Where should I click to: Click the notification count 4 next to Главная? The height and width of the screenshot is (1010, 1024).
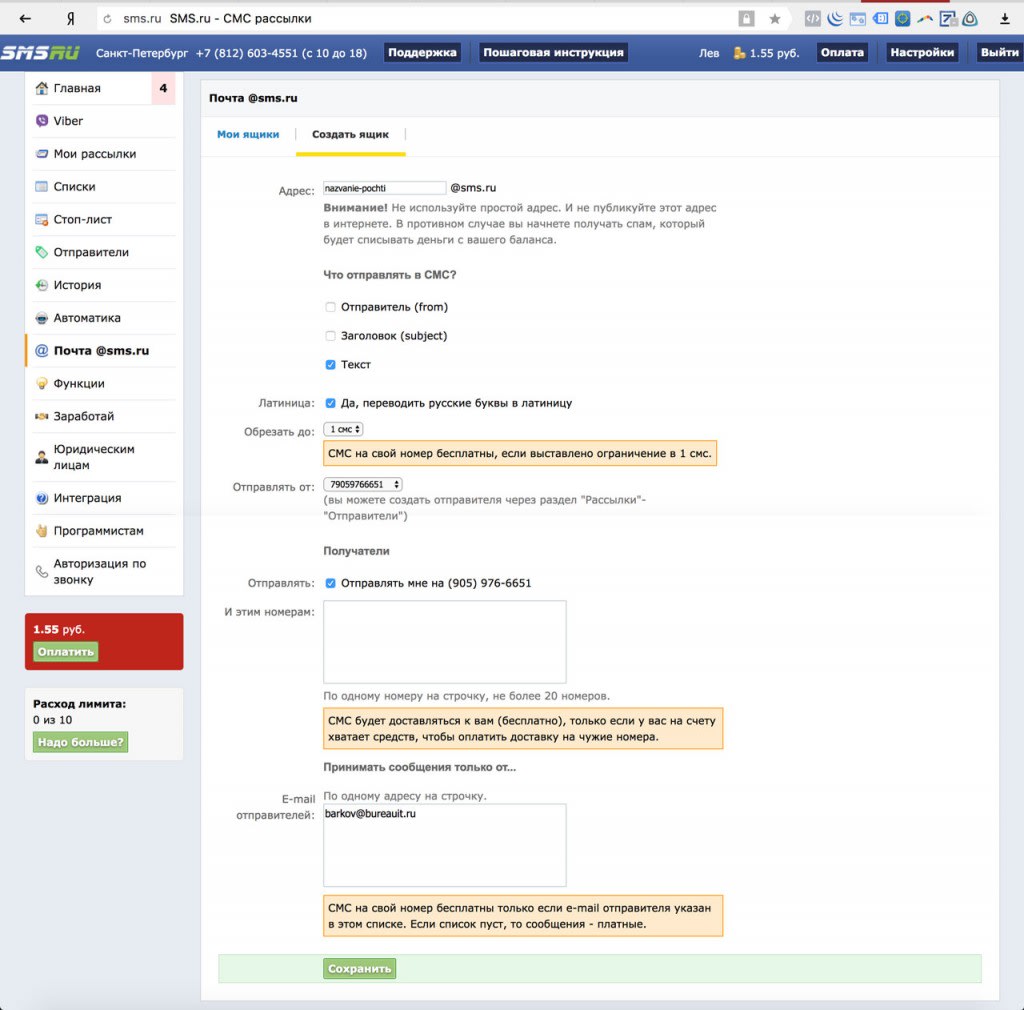coord(163,88)
